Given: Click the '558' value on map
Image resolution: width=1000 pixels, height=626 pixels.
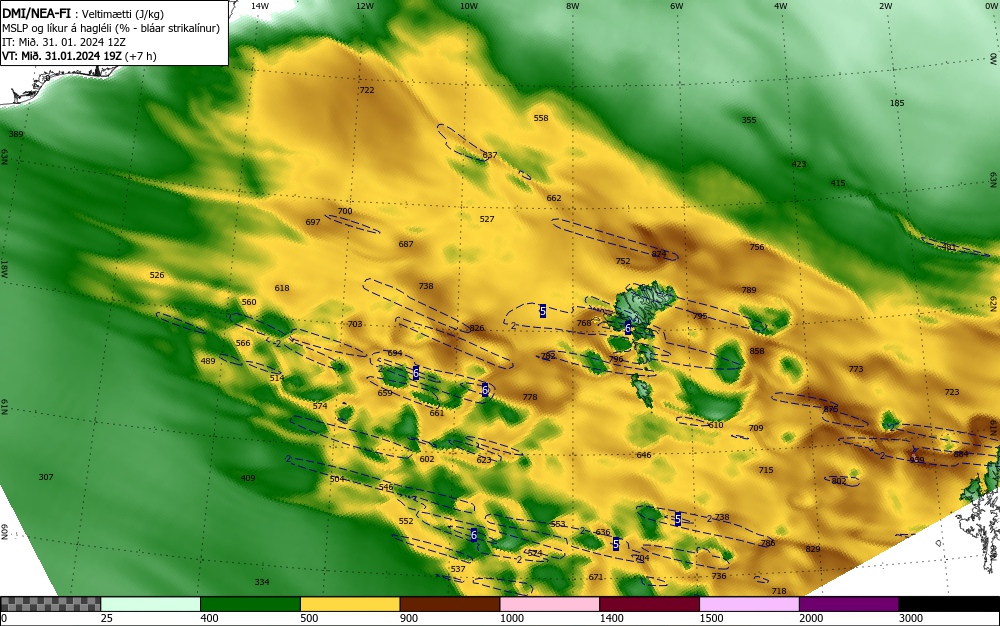Looking at the screenshot, I should (541, 118).
